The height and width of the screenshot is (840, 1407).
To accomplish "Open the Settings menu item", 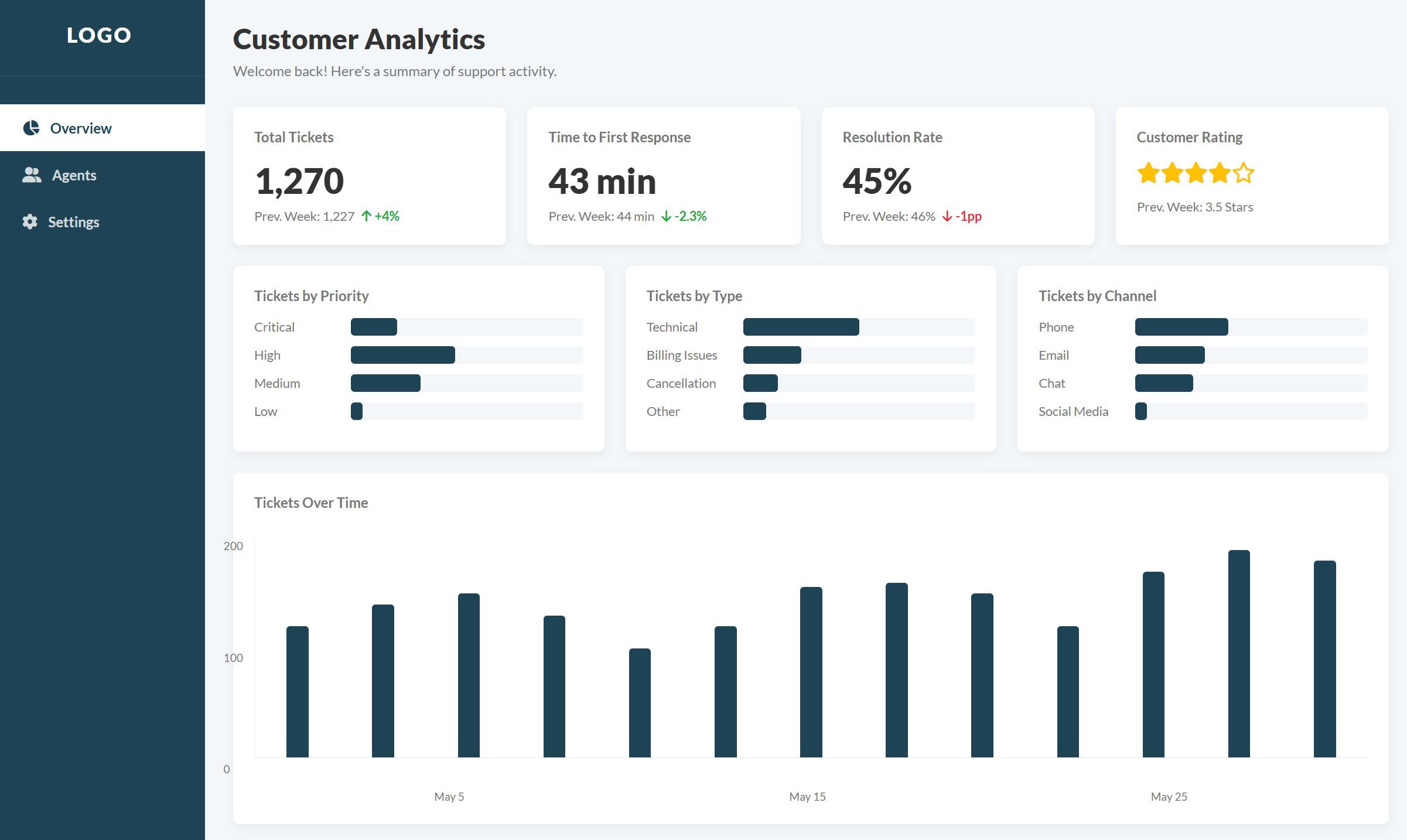I will 73,221.
